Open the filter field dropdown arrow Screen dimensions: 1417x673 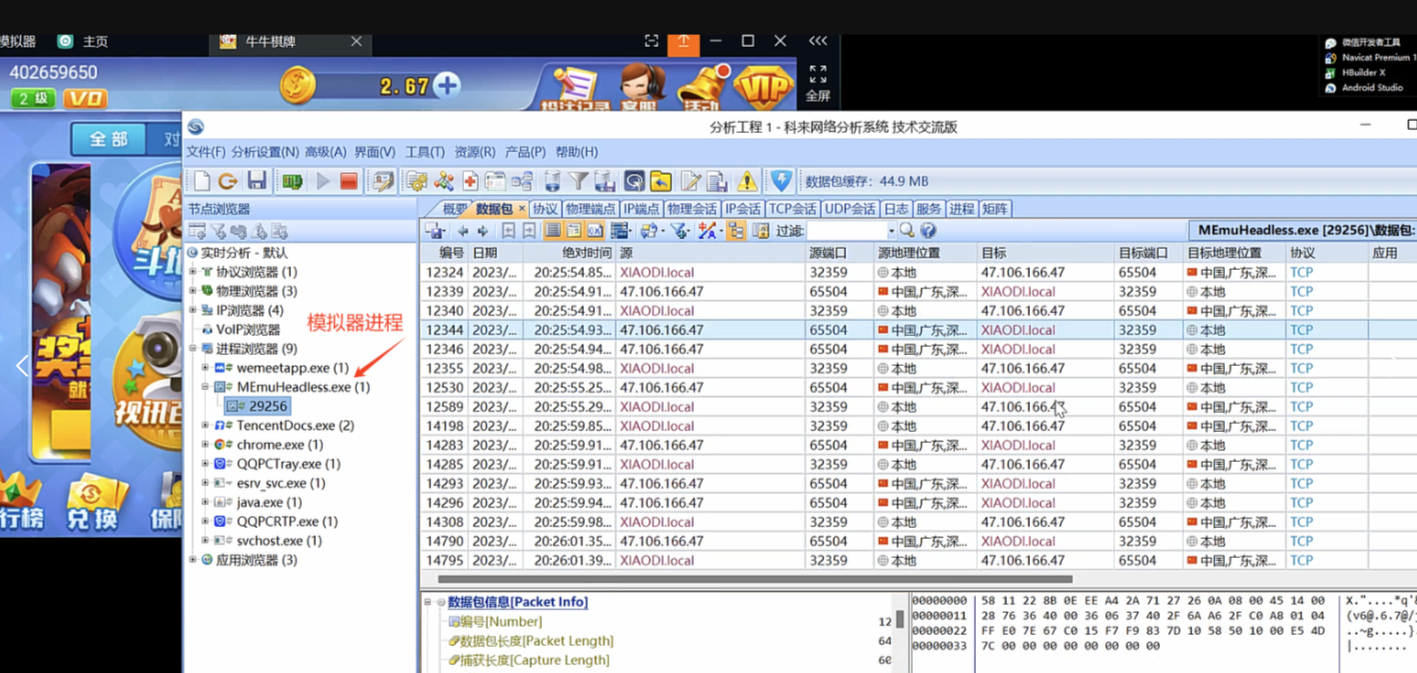tap(891, 231)
